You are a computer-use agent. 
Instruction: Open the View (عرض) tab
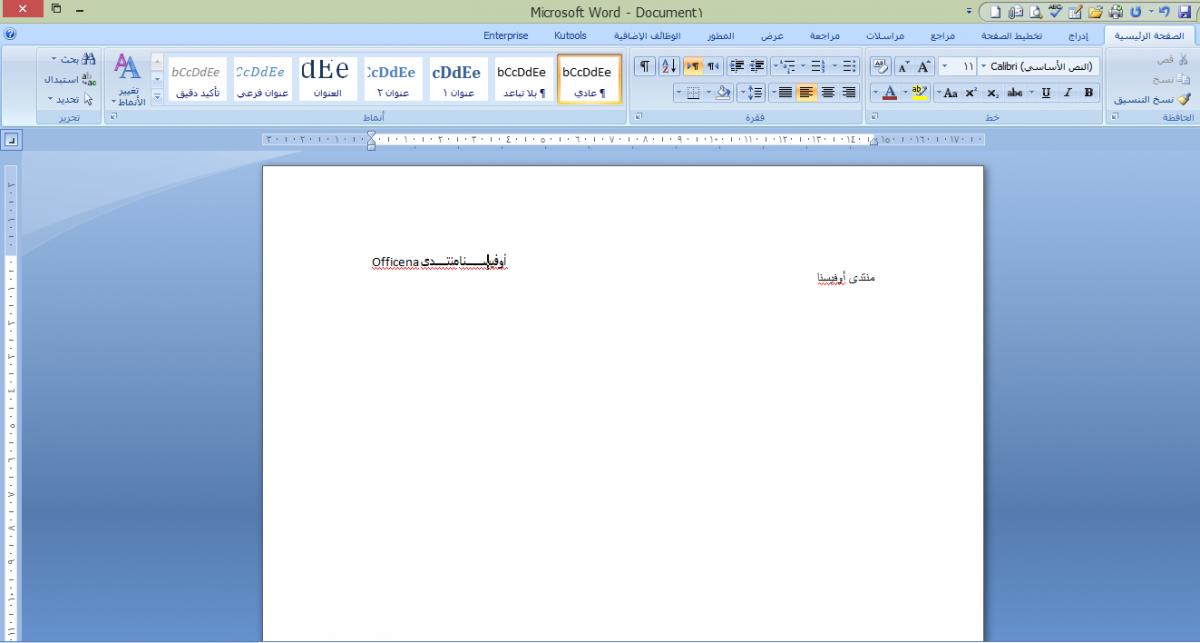(x=772, y=35)
